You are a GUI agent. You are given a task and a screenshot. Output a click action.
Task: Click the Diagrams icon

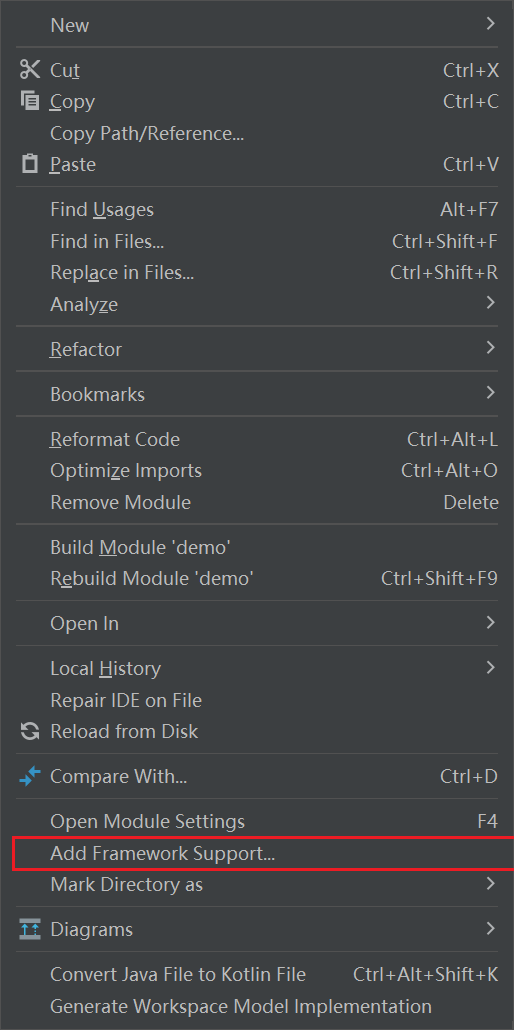pyautogui.click(x=30, y=929)
